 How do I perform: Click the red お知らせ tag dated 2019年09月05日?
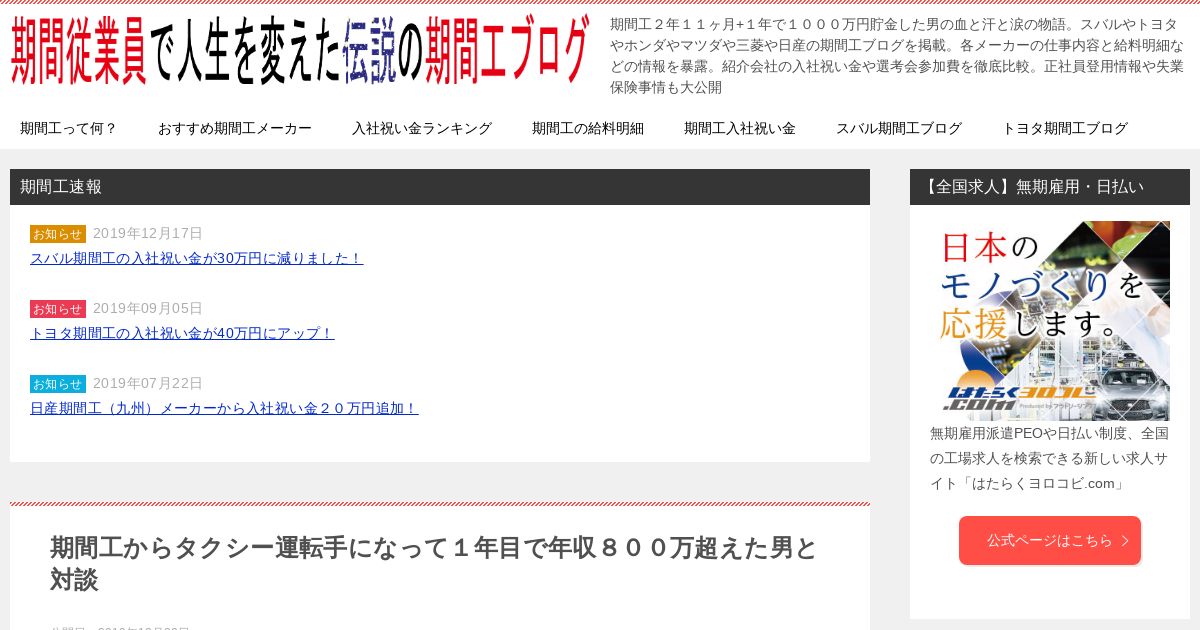coord(58,309)
